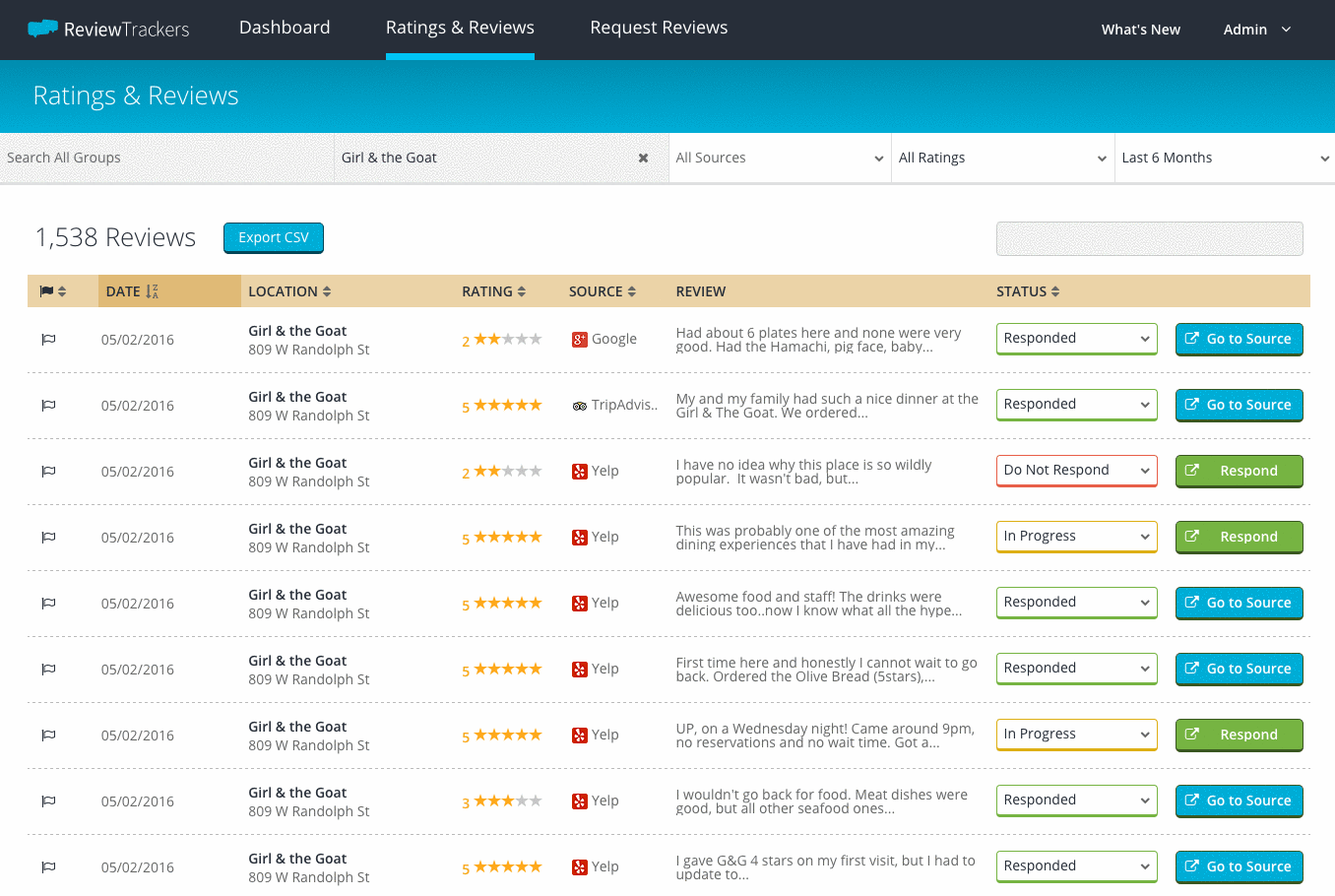Go to Source for 'wouldn't go back' review

[x=1239, y=800]
